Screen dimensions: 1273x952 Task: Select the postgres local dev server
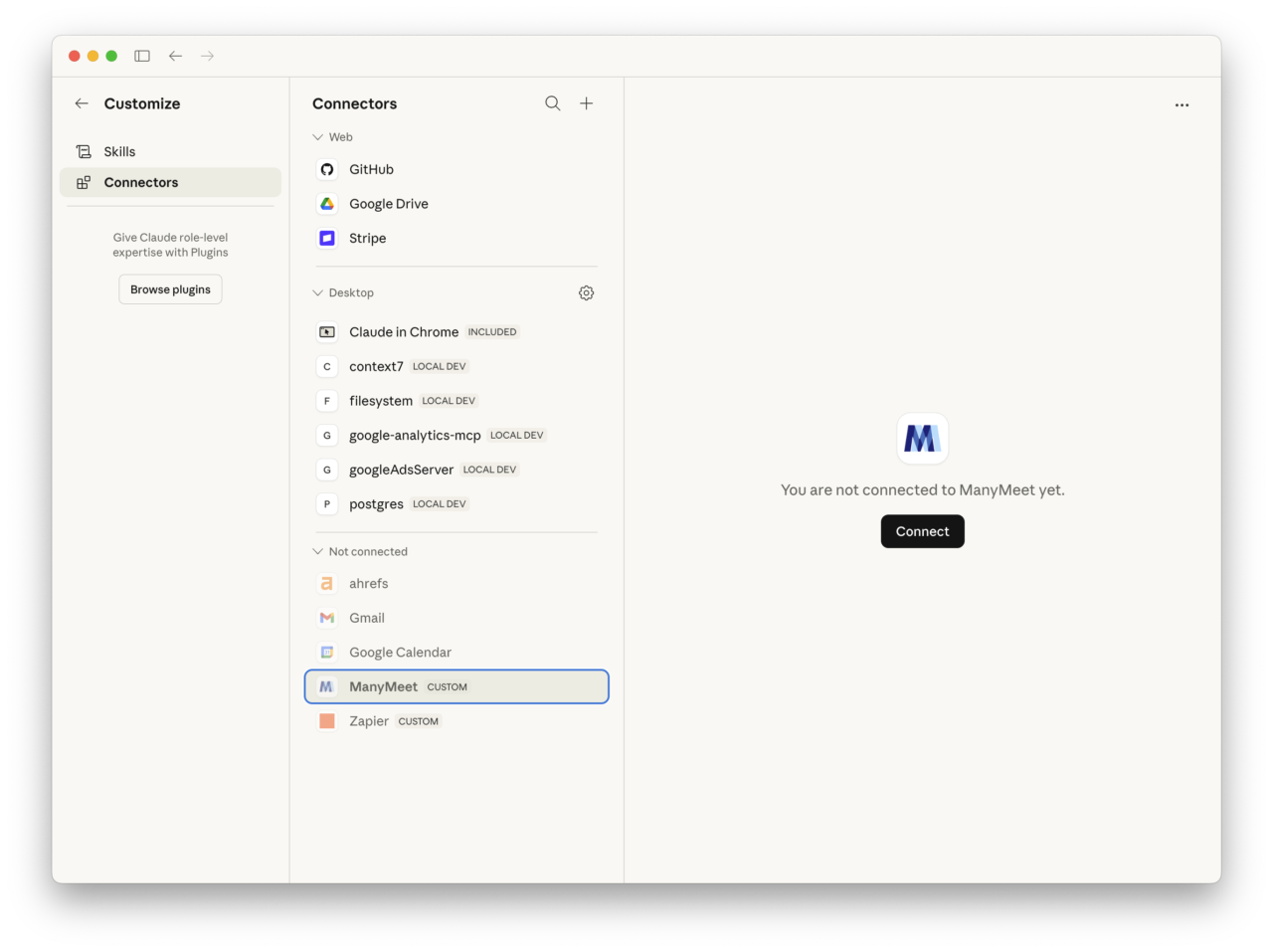coord(376,503)
